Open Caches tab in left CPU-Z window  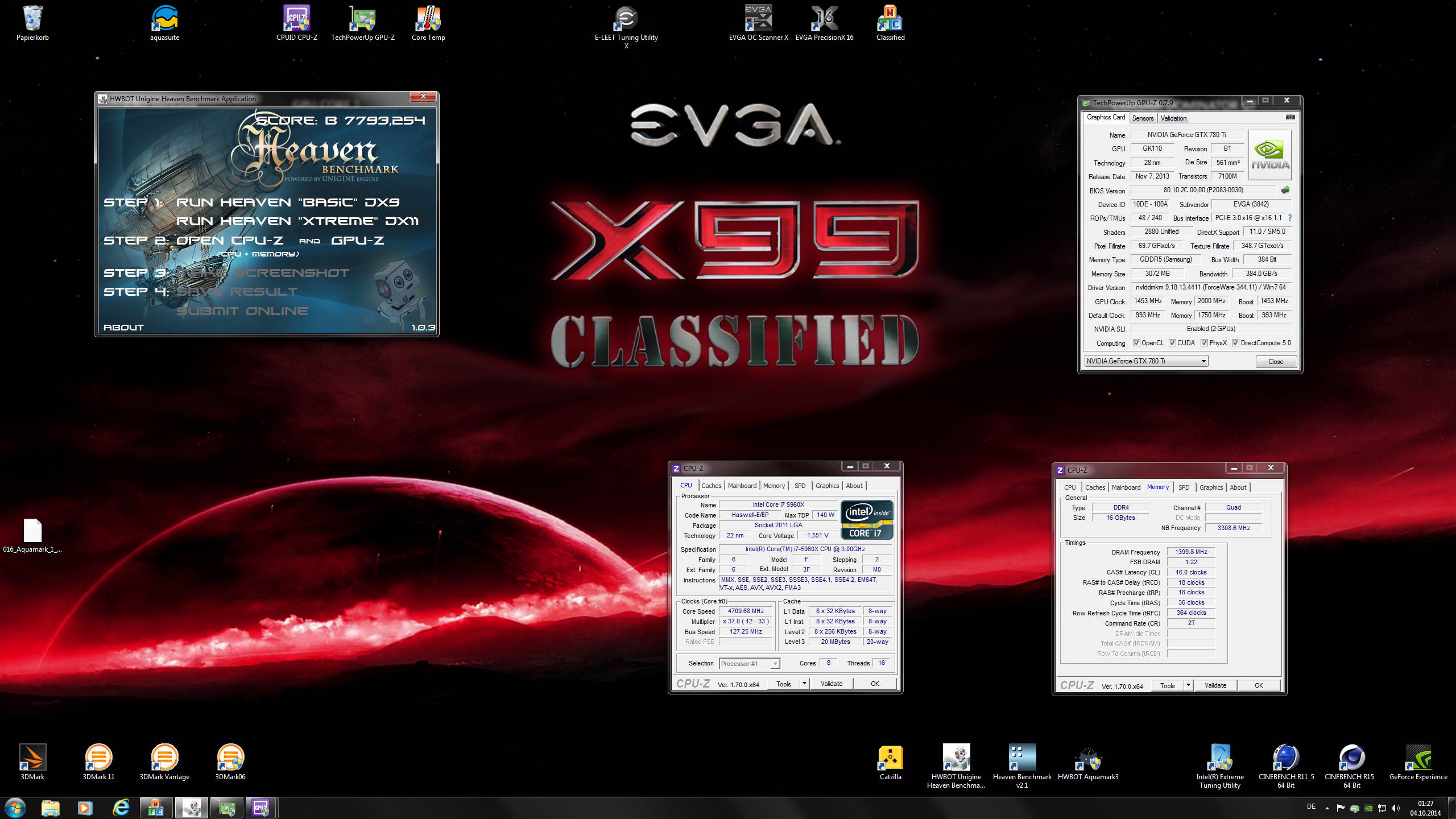click(x=711, y=486)
